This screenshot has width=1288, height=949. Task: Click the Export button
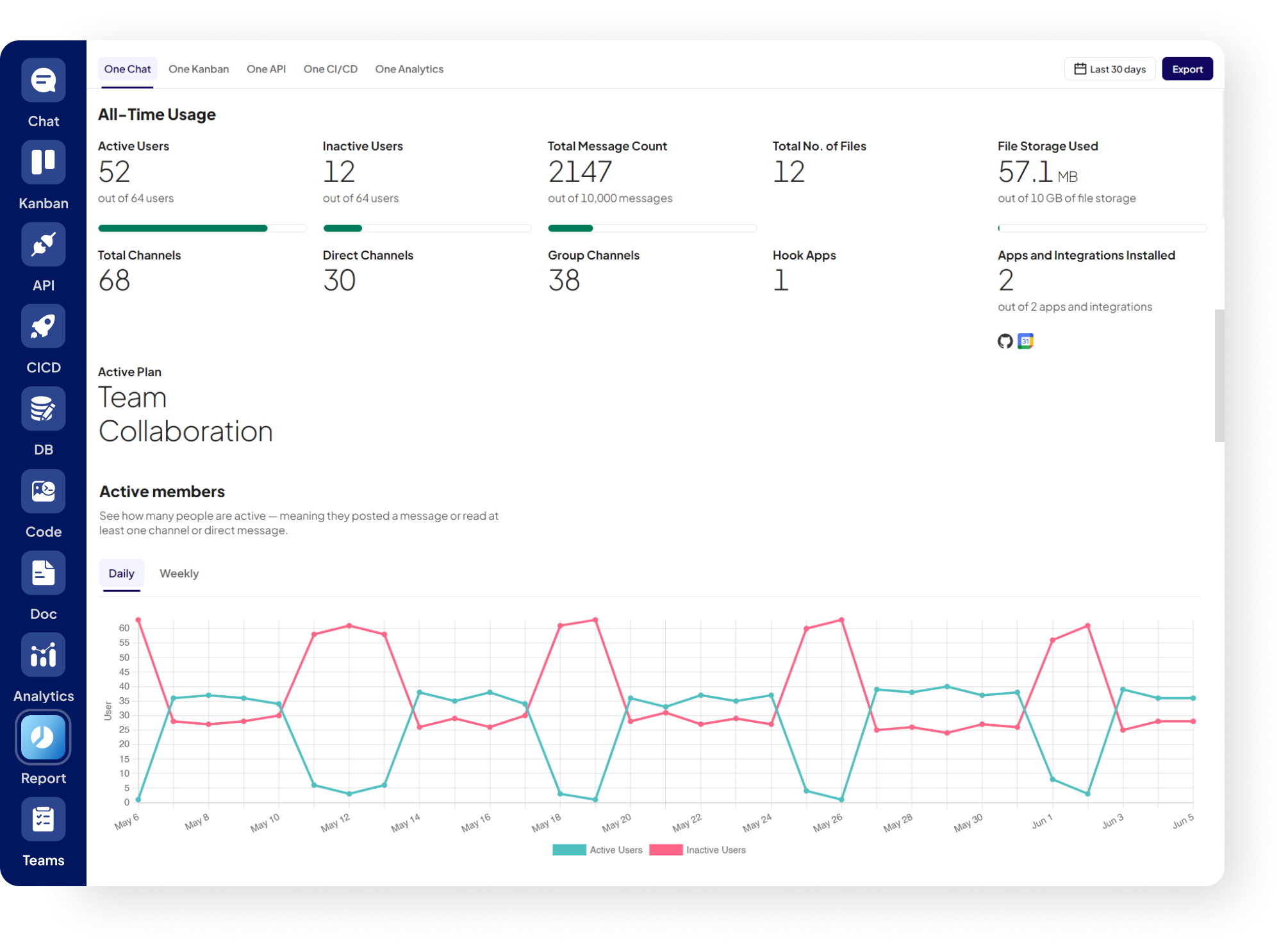[x=1187, y=69]
